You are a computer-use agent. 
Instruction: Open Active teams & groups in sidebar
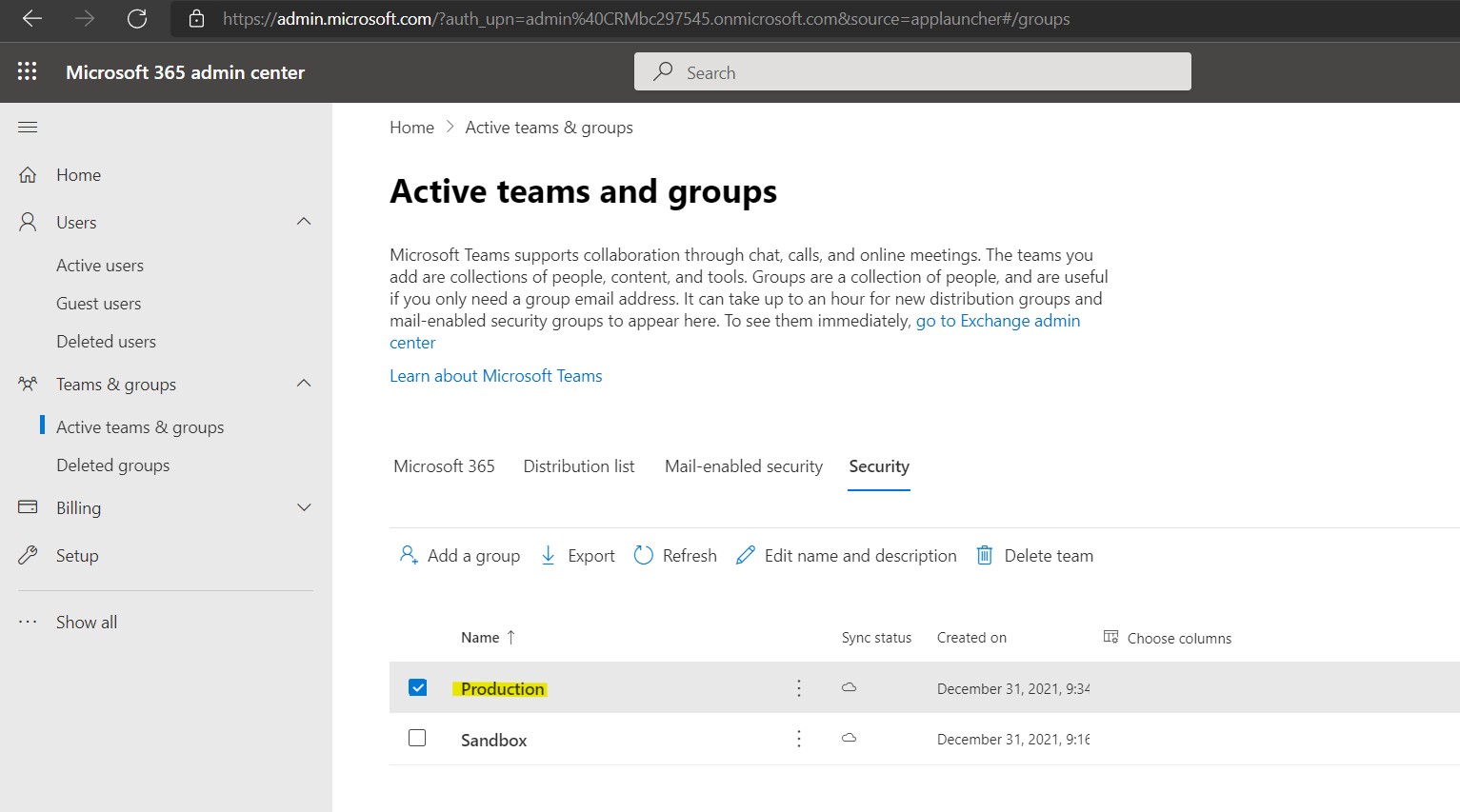tap(140, 427)
